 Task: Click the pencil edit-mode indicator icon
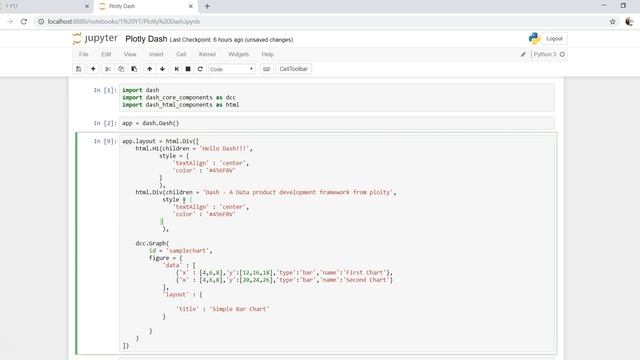coord(523,54)
